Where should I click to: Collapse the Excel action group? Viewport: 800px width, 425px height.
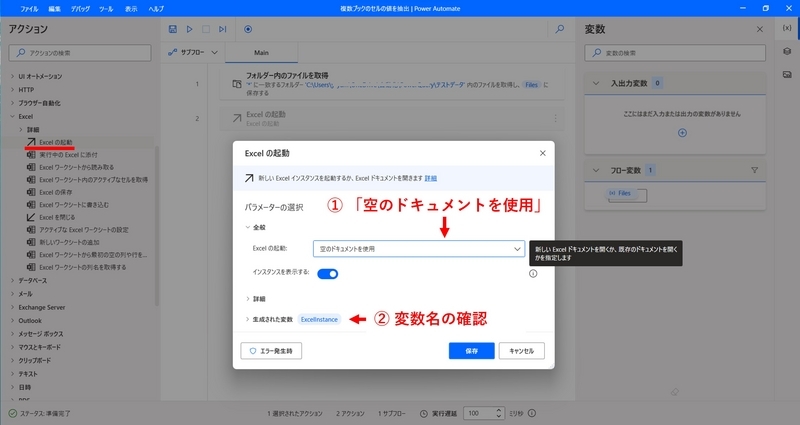click(x=13, y=116)
